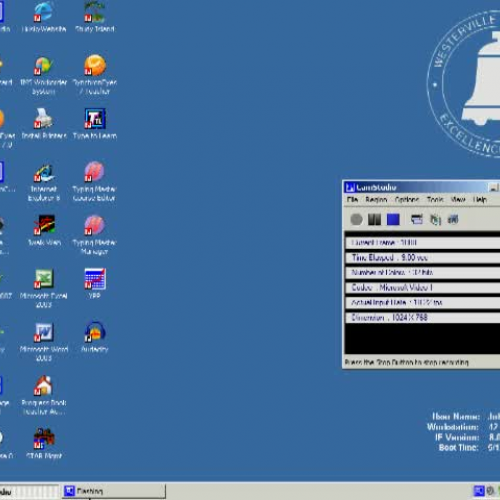
Task: Open the orange SynchronEyes Teacher shortcut
Action: (95, 75)
